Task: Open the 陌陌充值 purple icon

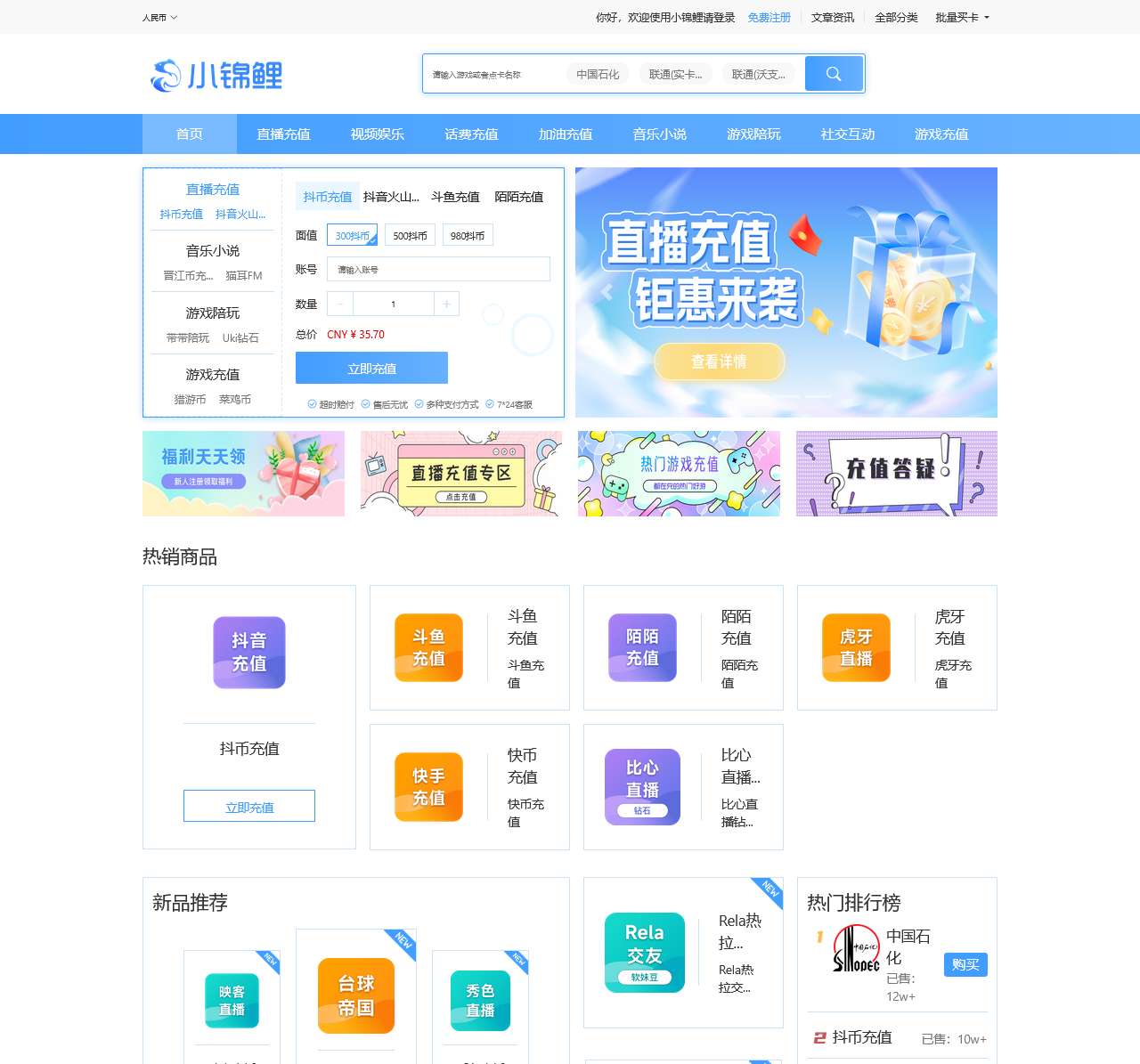Action: coord(642,647)
